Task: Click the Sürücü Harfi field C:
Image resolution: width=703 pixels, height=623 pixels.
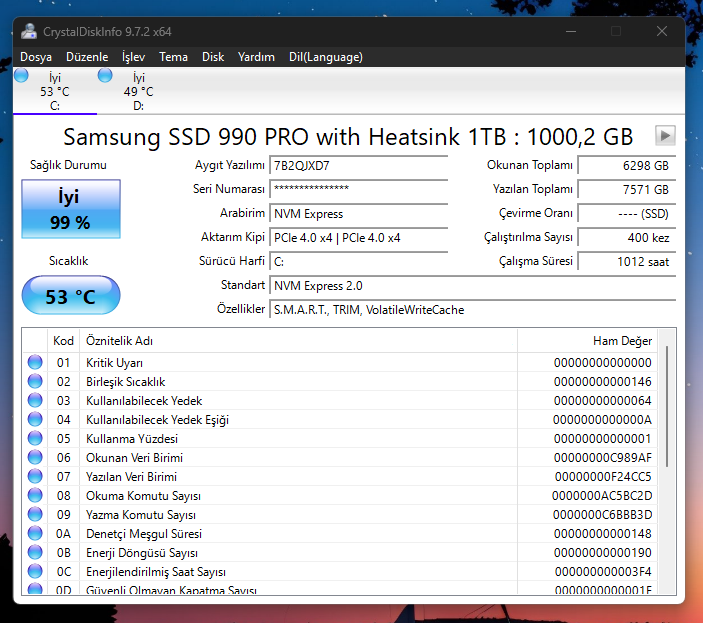Action: [x=359, y=261]
